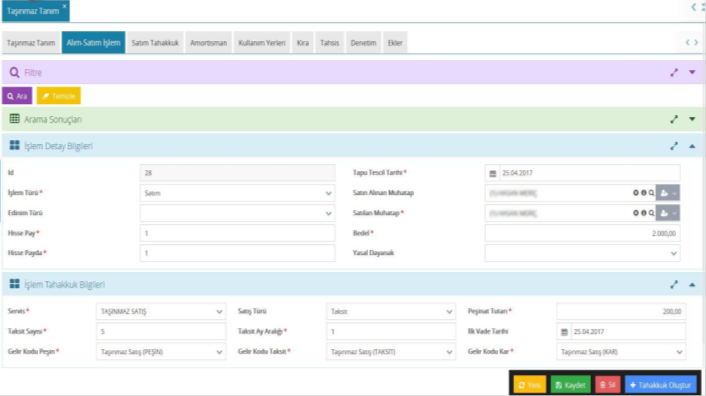Focus the Taksit Ay Aralığı input
This screenshot has width=706, height=396.
point(391,332)
